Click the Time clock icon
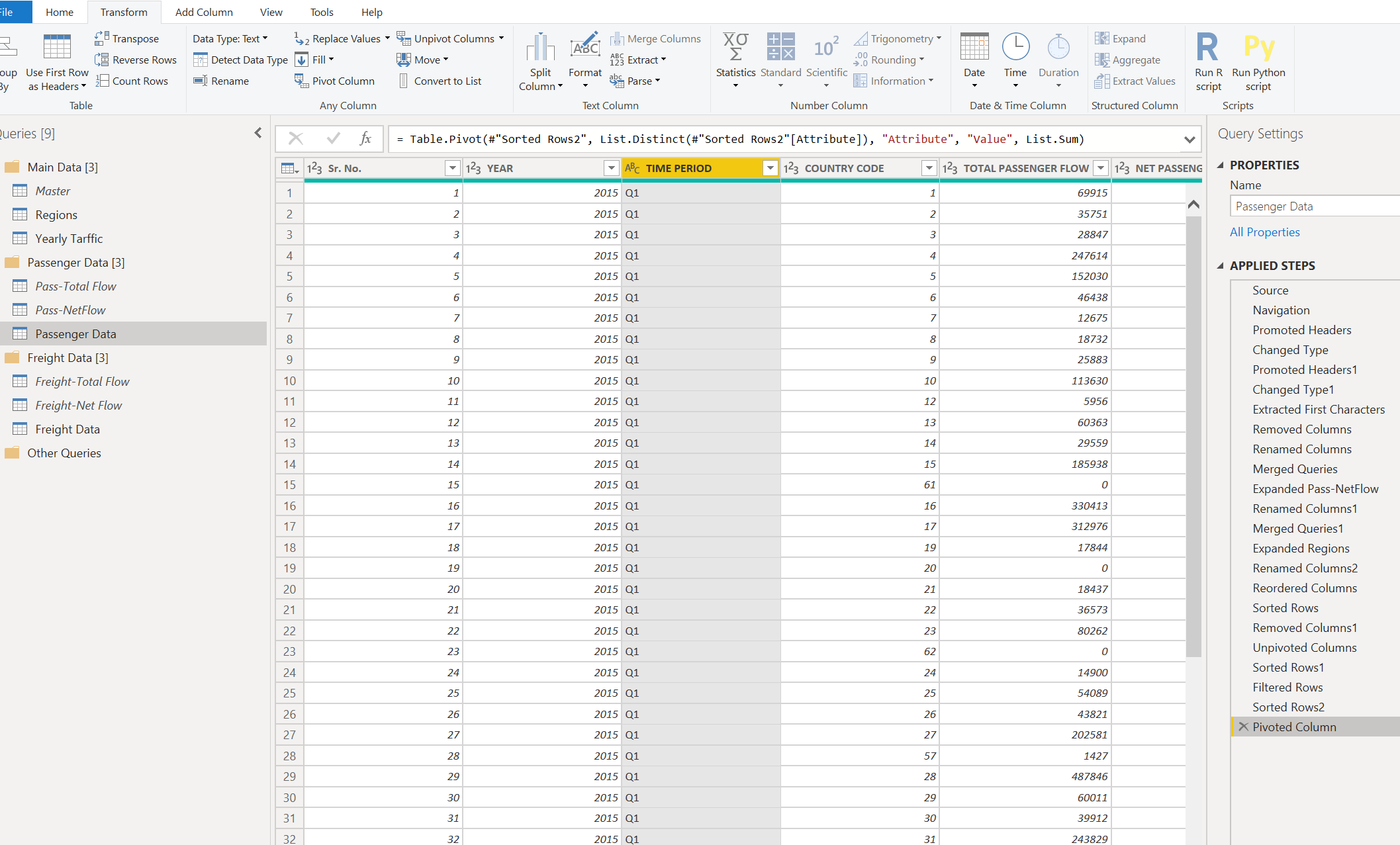1400x845 pixels. point(1015,46)
